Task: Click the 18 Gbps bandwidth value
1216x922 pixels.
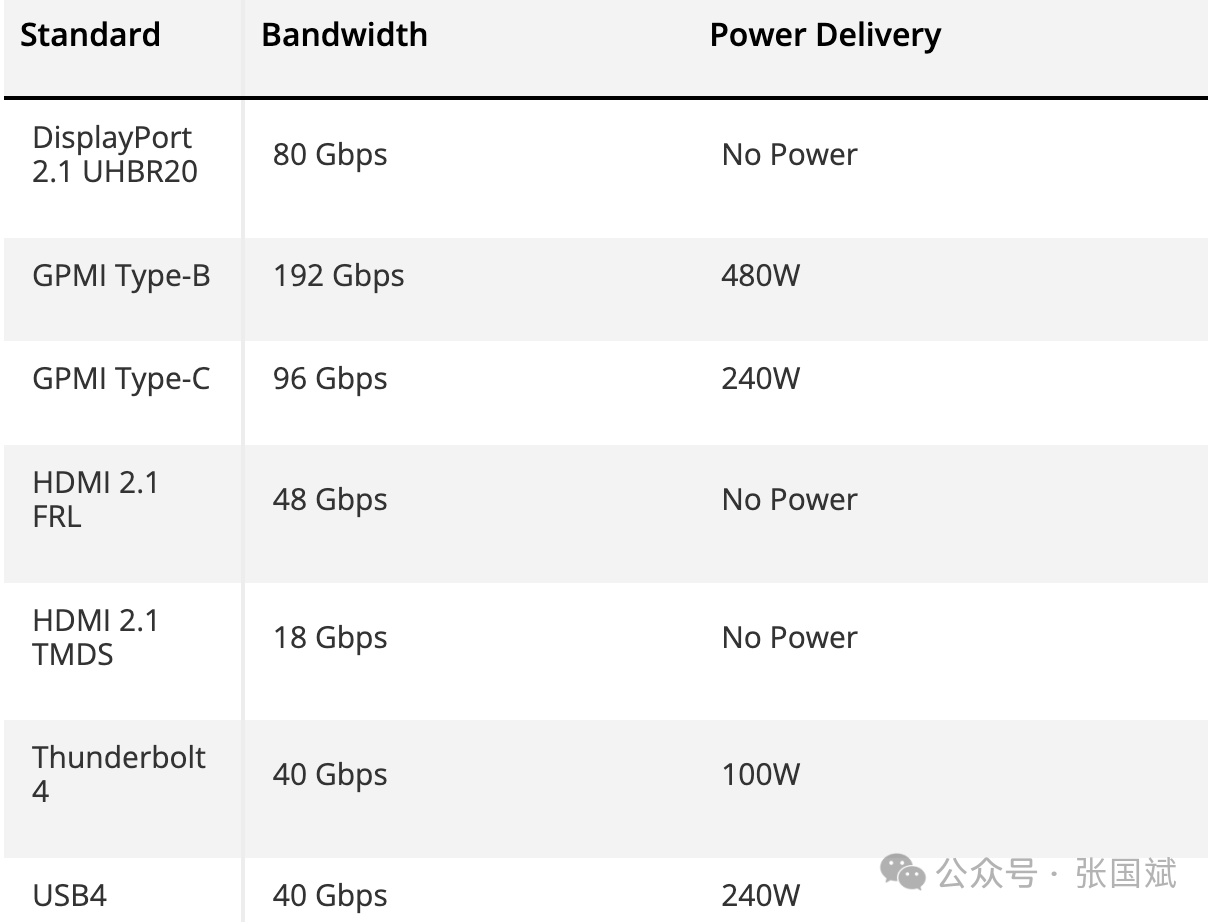Action: pyautogui.click(x=330, y=638)
